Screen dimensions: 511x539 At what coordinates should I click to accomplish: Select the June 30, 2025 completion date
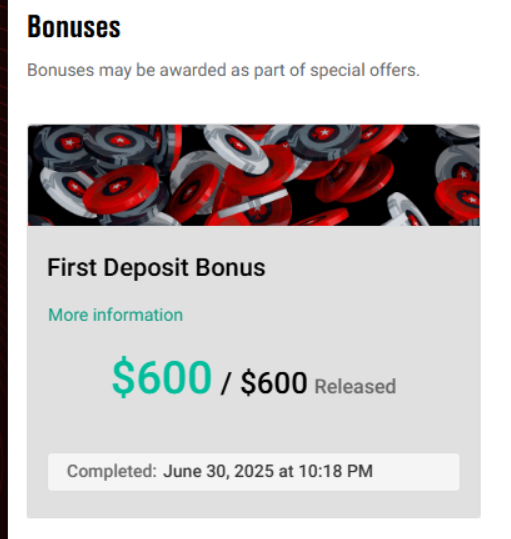point(218,471)
